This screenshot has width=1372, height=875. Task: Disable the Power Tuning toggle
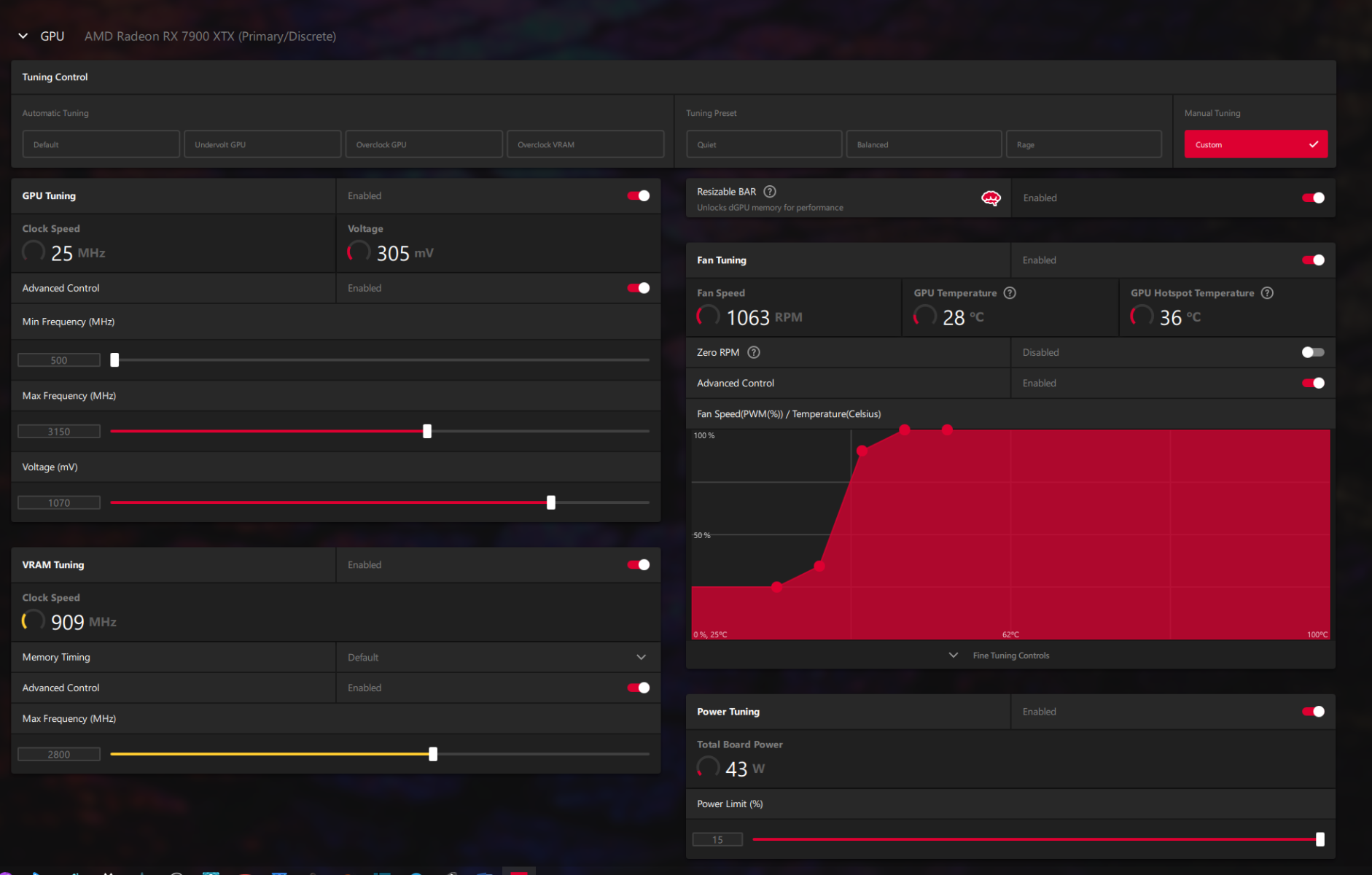(1314, 712)
